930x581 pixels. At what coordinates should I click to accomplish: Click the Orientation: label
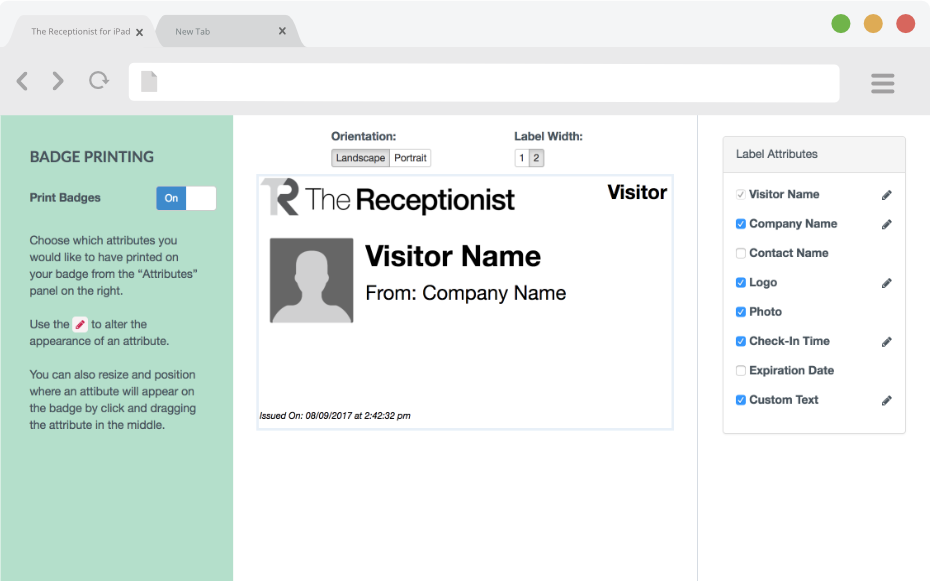coord(364,136)
